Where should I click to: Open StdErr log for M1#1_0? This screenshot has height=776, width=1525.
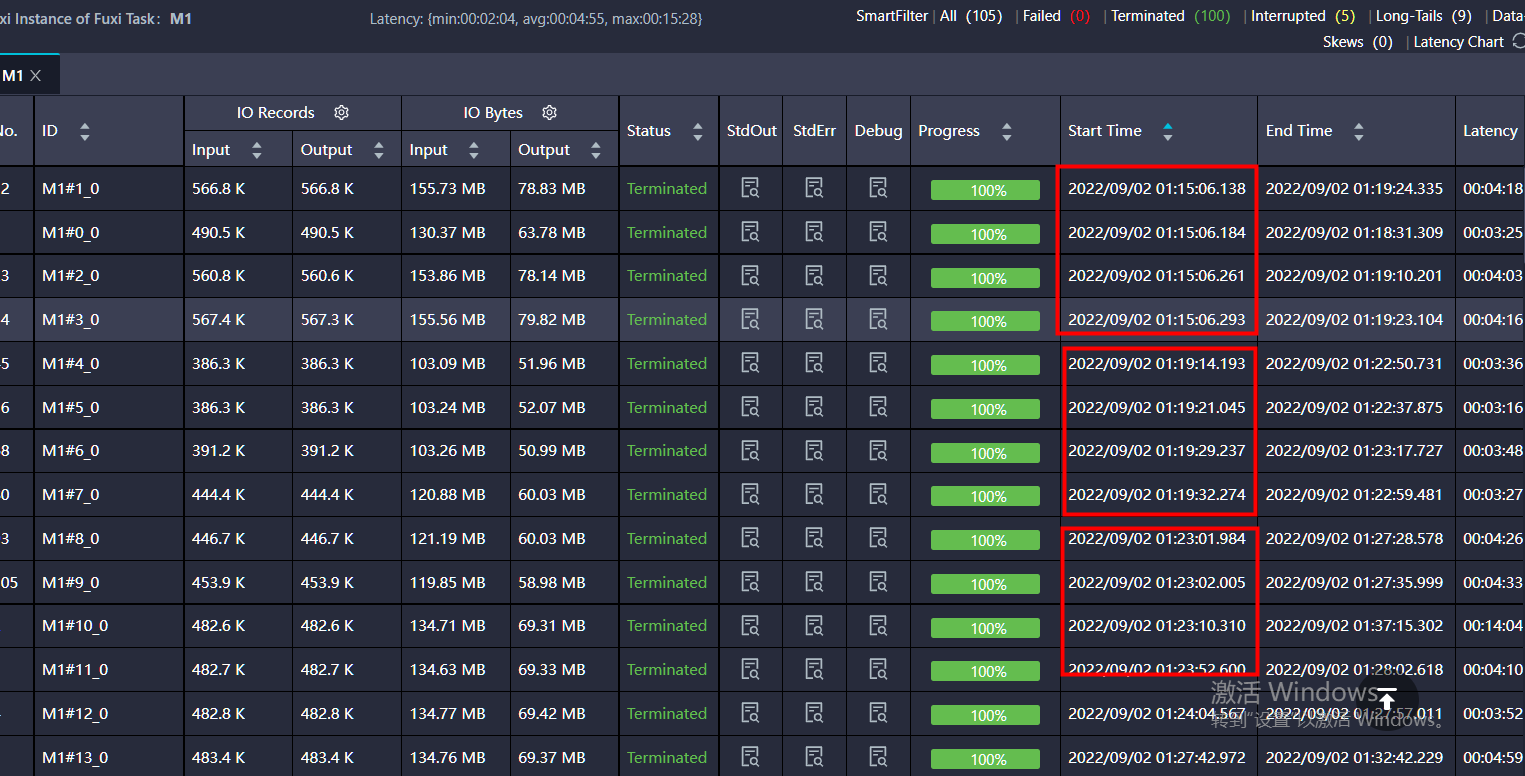click(815, 188)
